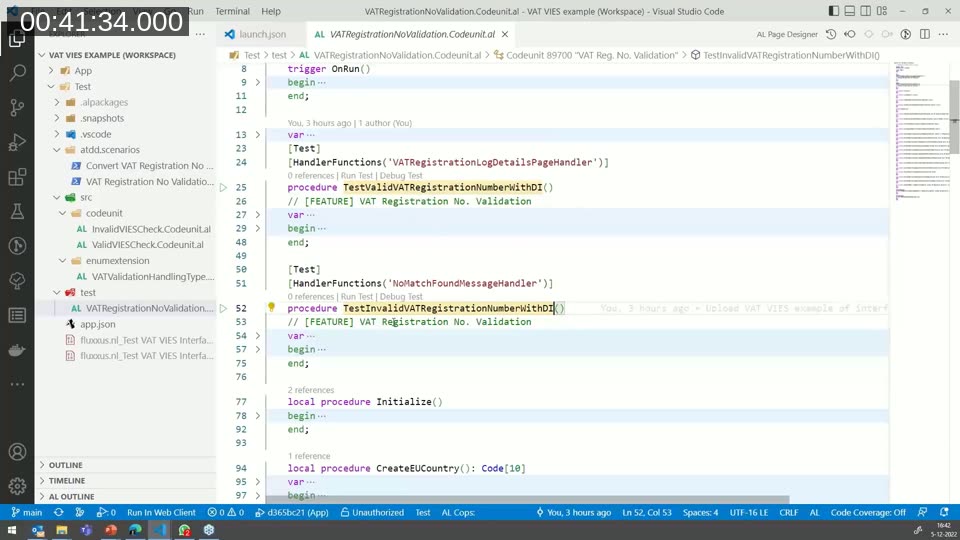
Task: Open Run and Debug view
Action: pos(17,142)
